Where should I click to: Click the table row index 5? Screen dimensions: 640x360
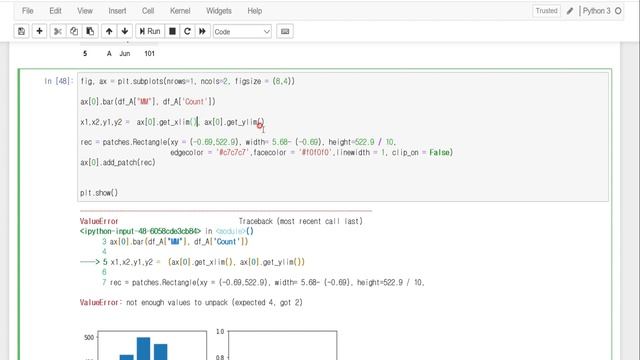(85, 53)
